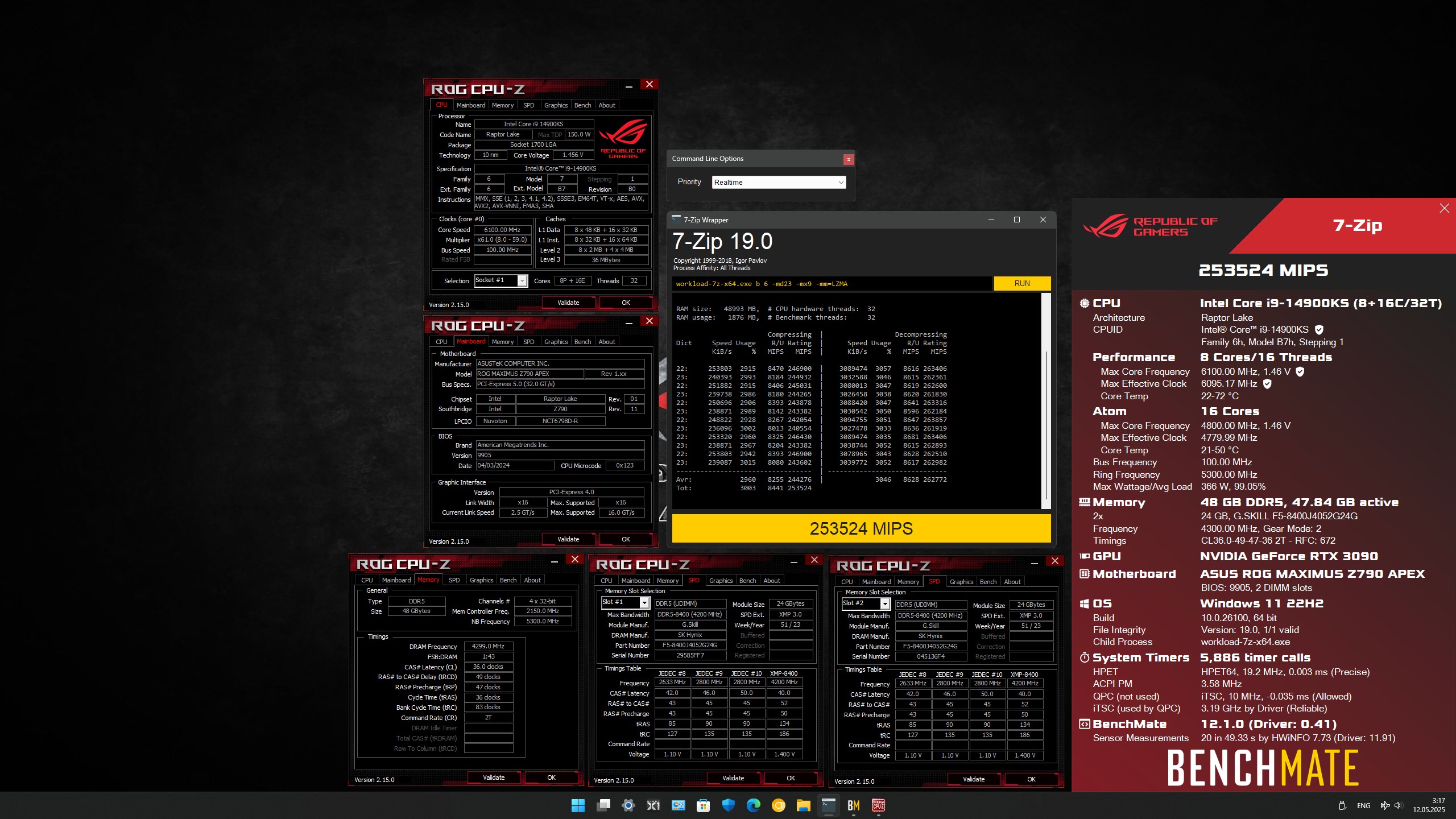
Task: Click the CPU chip icon in the BenchMate panel
Action: tap(1085, 303)
